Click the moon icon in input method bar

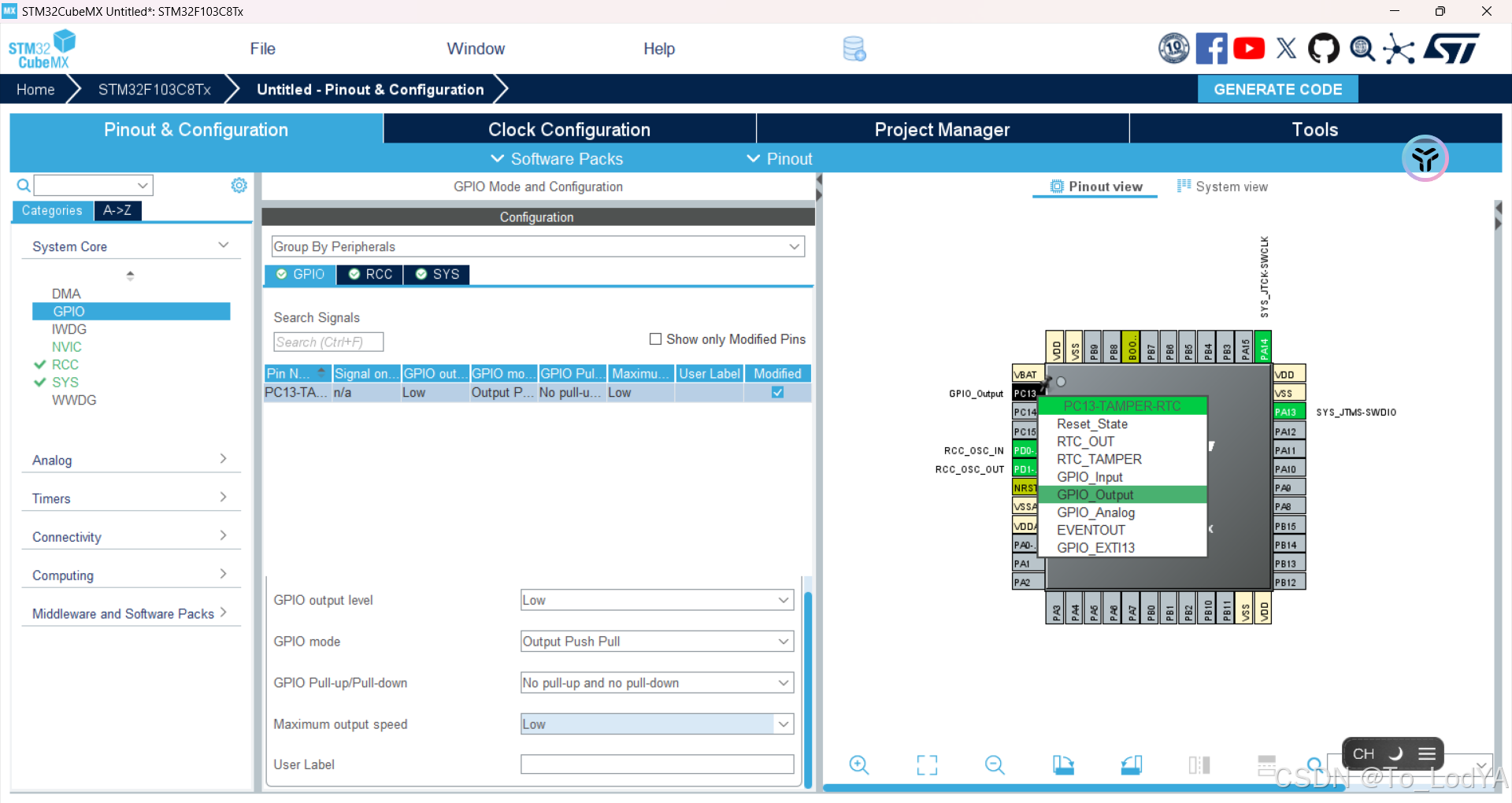[x=1395, y=754]
